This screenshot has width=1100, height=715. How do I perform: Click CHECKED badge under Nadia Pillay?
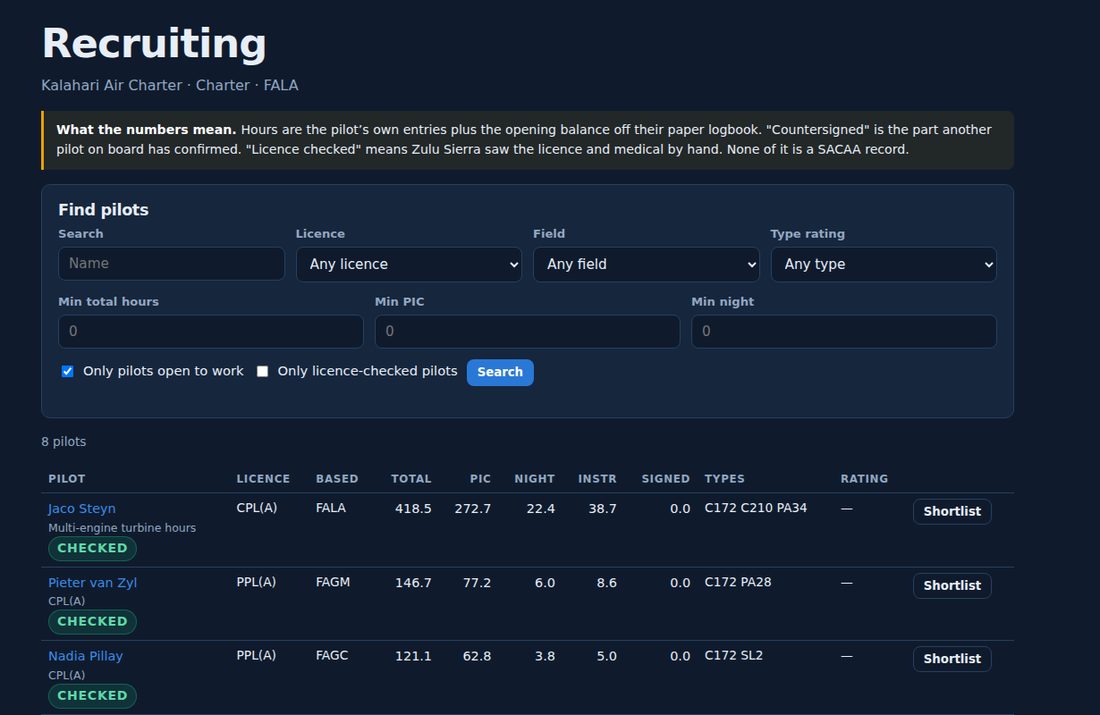click(x=93, y=695)
